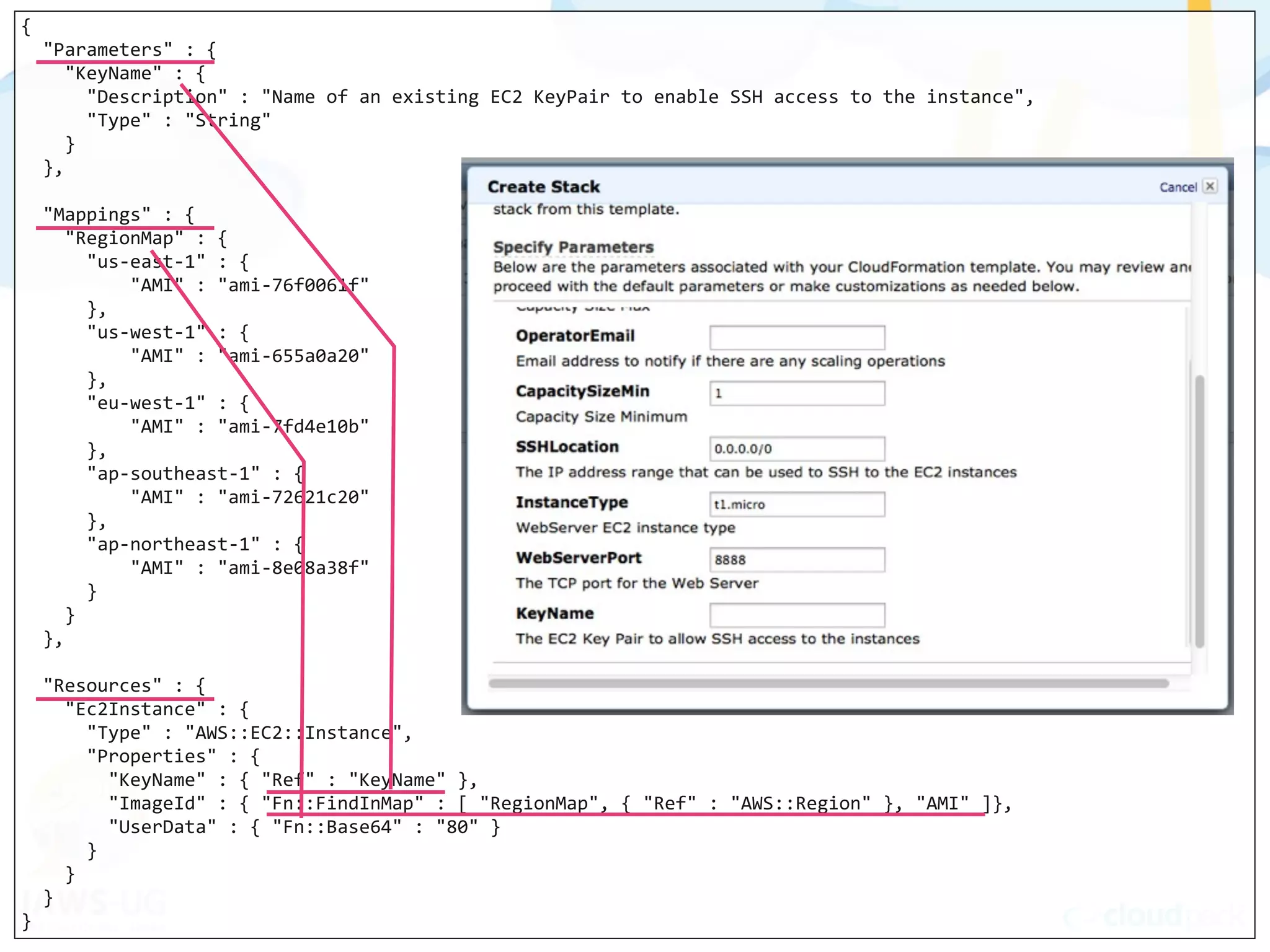Click the SSHLocation label
The height and width of the screenshot is (952, 1270).
point(567,447)
